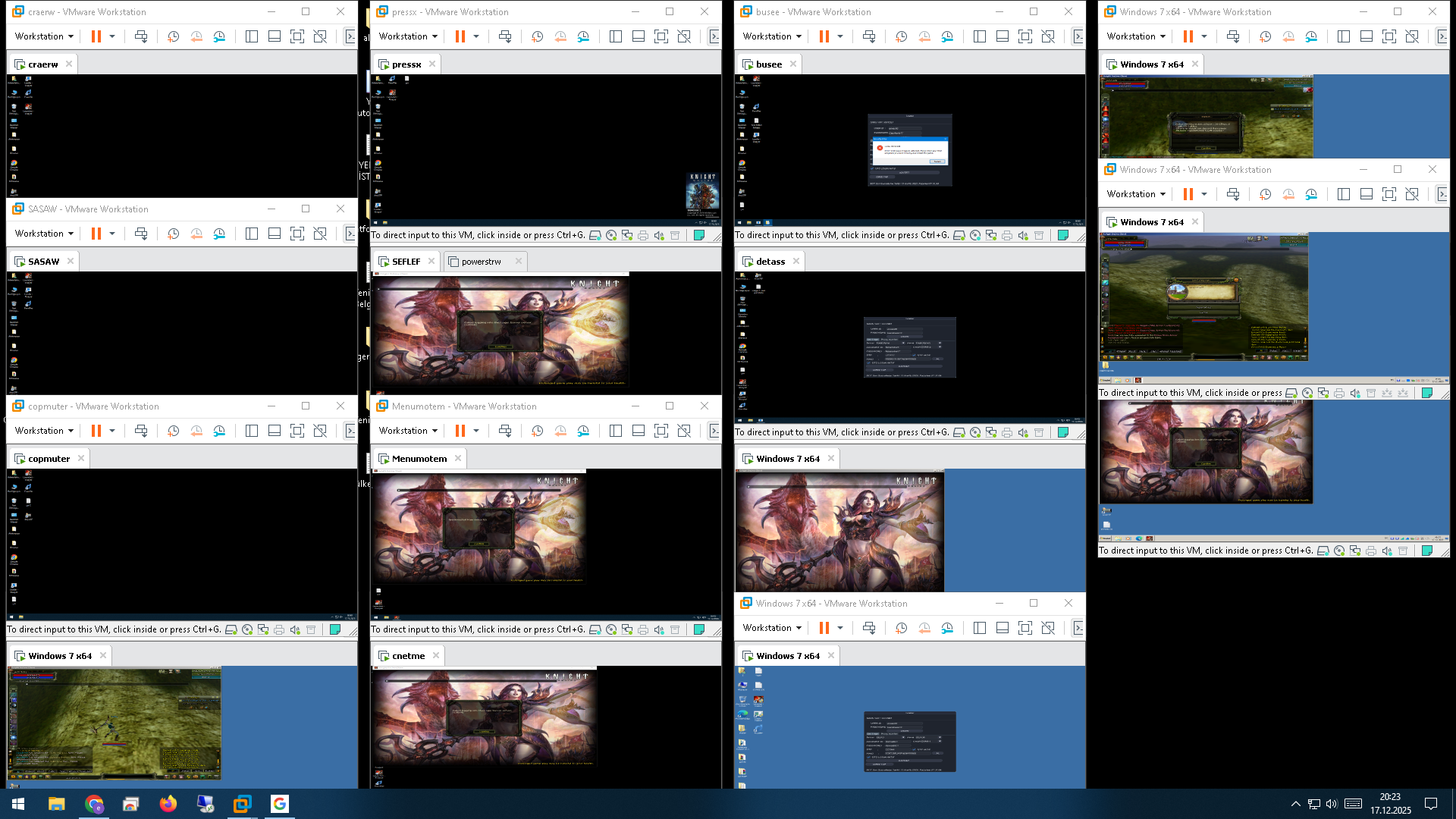Open VMware Workstation from the Windows taskbar
The image size is (1456, 819).
242,804
